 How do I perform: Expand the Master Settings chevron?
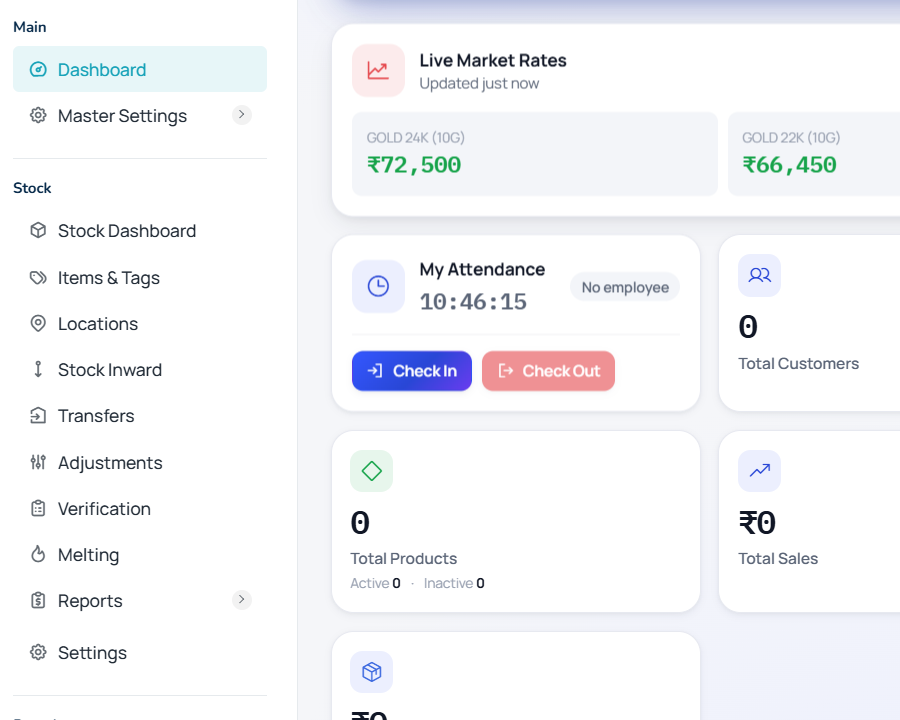pyautogui.click(x=242, y=115)
